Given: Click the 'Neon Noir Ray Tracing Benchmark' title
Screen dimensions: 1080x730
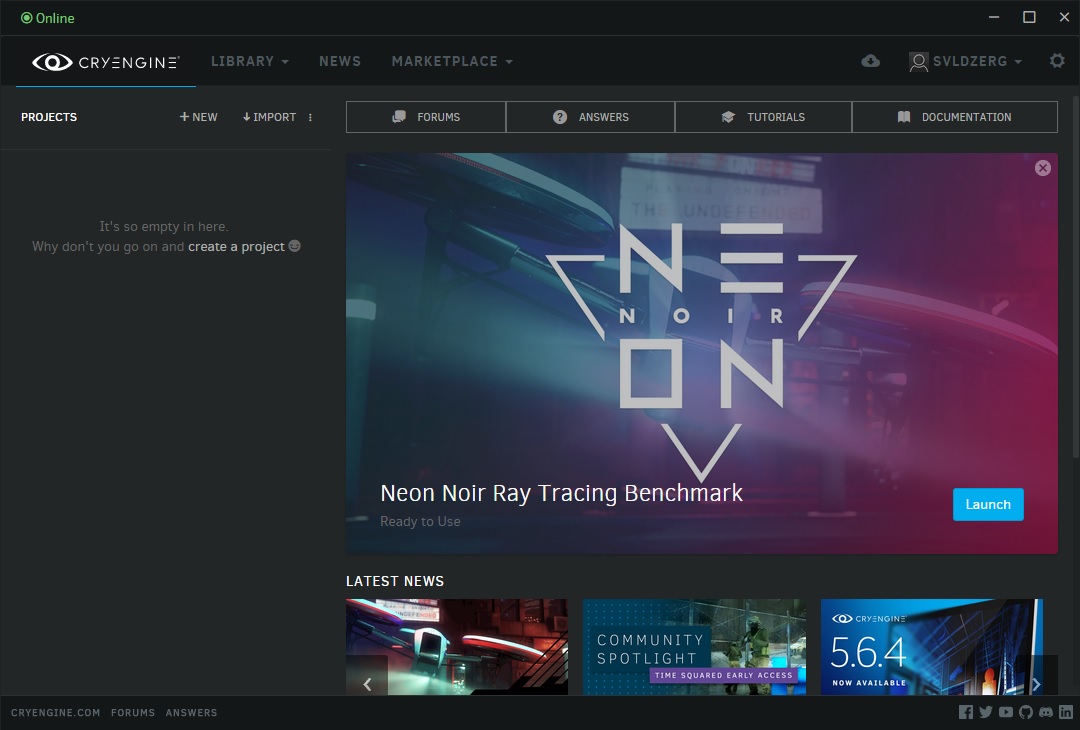Looking at the screenshot, I should [561, 493].
